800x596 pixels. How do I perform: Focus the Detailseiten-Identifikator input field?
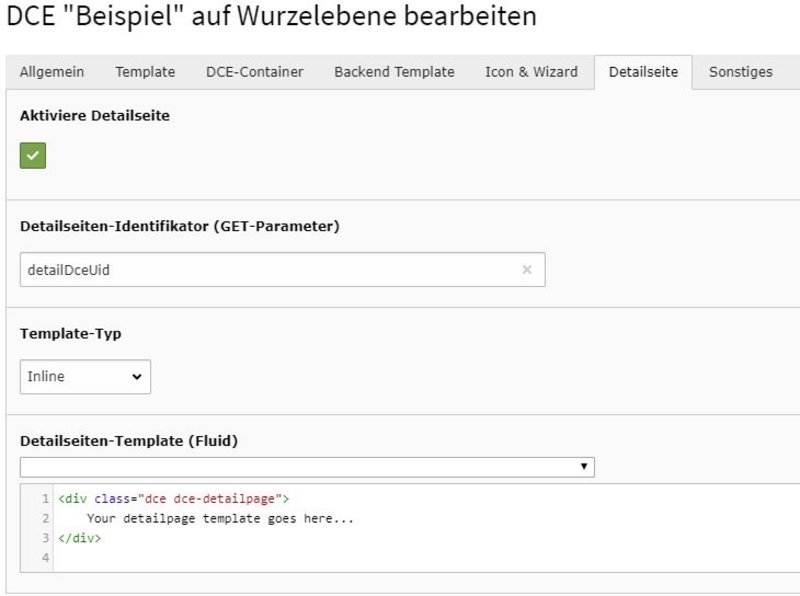[270, 269]
